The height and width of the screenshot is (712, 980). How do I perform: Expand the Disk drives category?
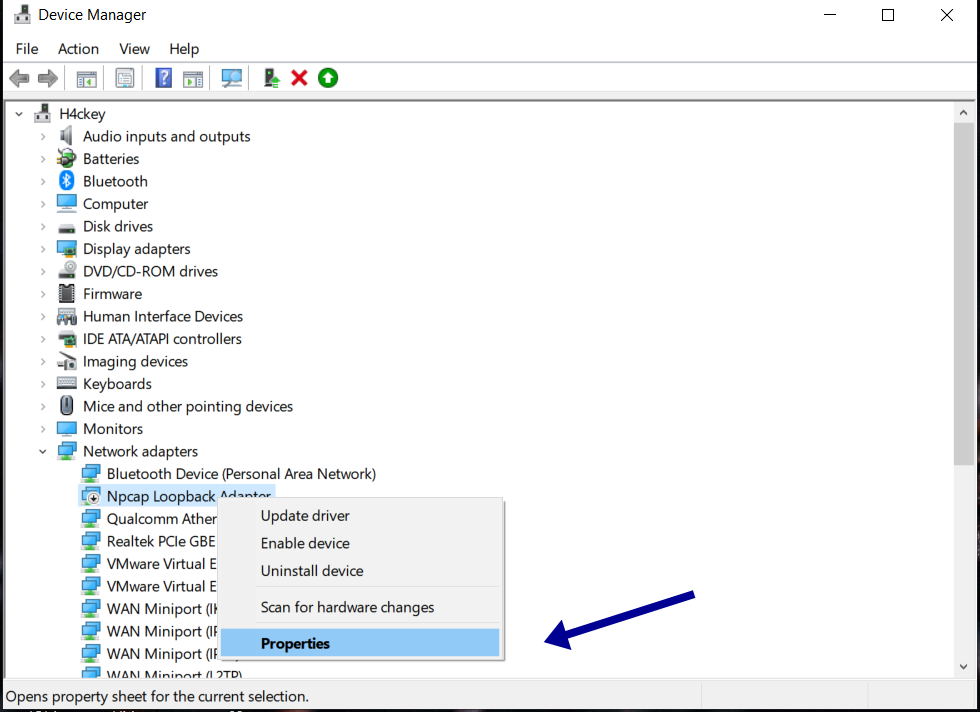tap(42, 226)
